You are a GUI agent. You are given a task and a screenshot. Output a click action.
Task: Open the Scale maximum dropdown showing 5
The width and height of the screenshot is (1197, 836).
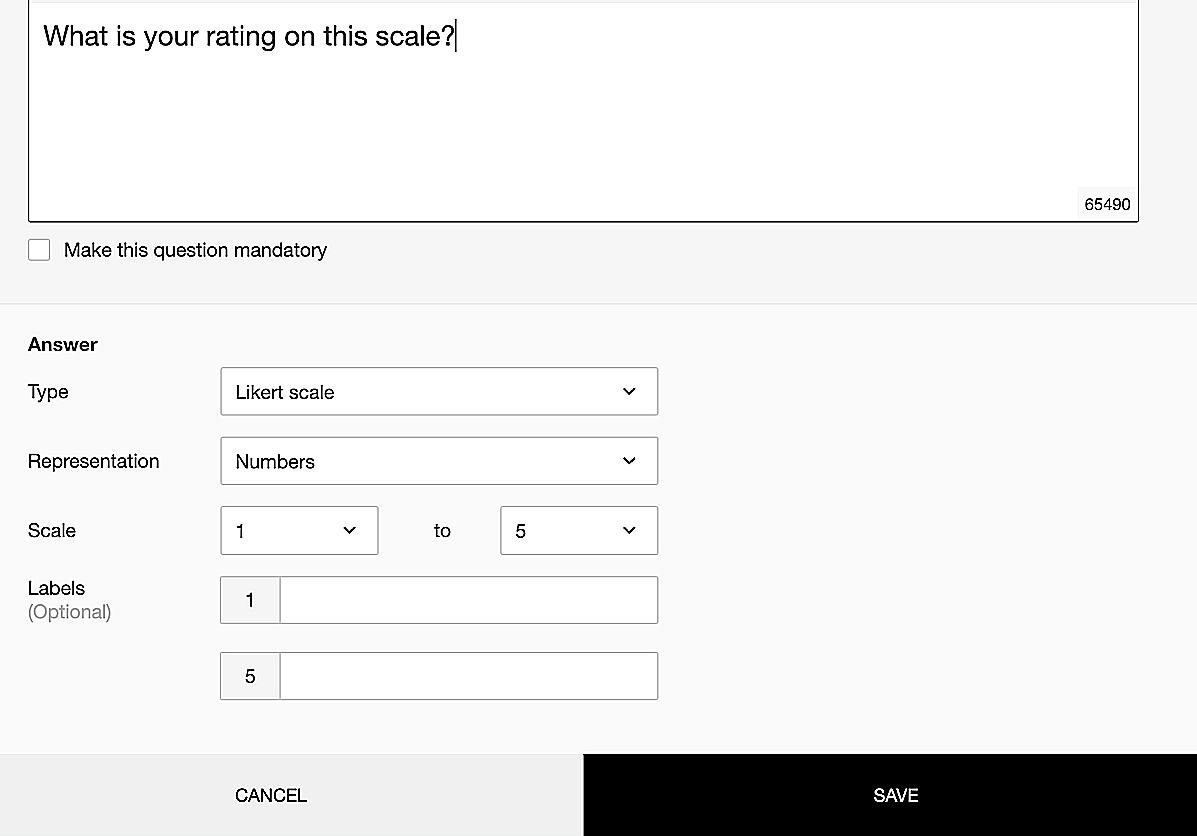click(578, 531)
